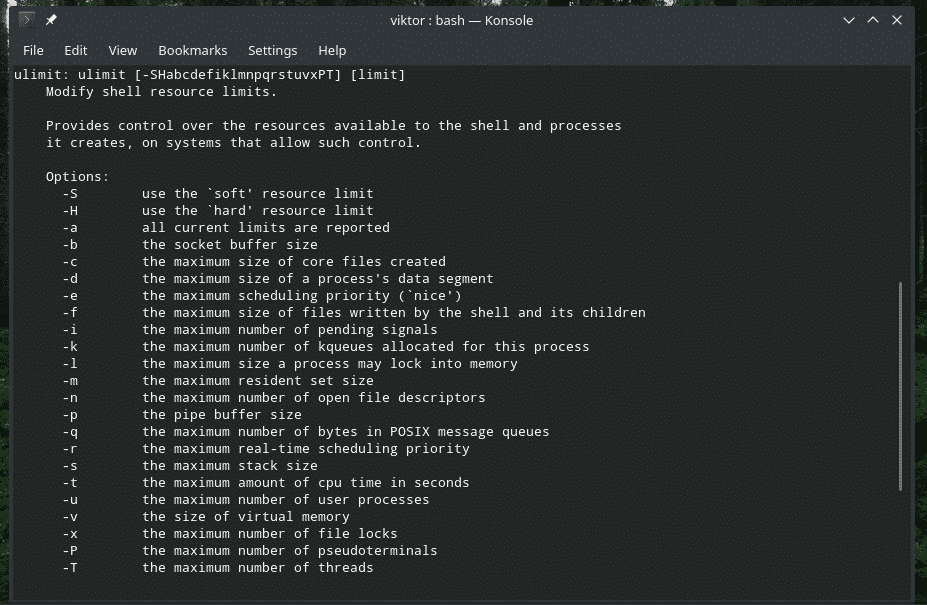This screenshot has width=927, height=605.
Task: Click the "Modify shell resource limits." text
Action: coord(161,92)
